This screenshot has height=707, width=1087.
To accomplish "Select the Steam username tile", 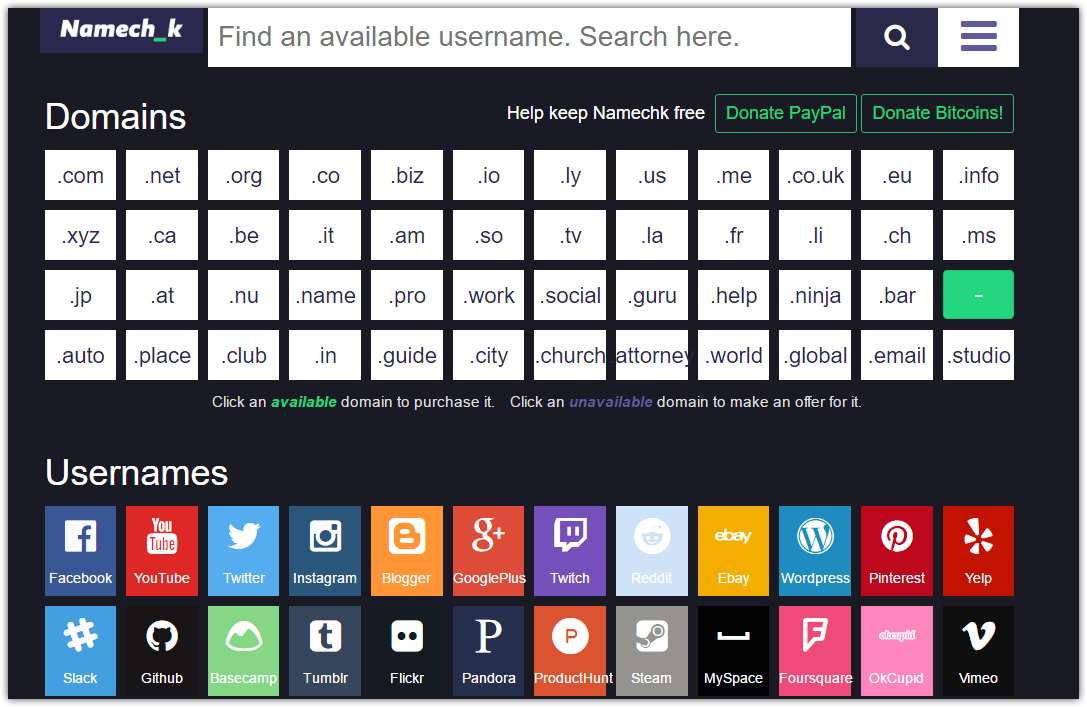I will [x=652, y=651].
